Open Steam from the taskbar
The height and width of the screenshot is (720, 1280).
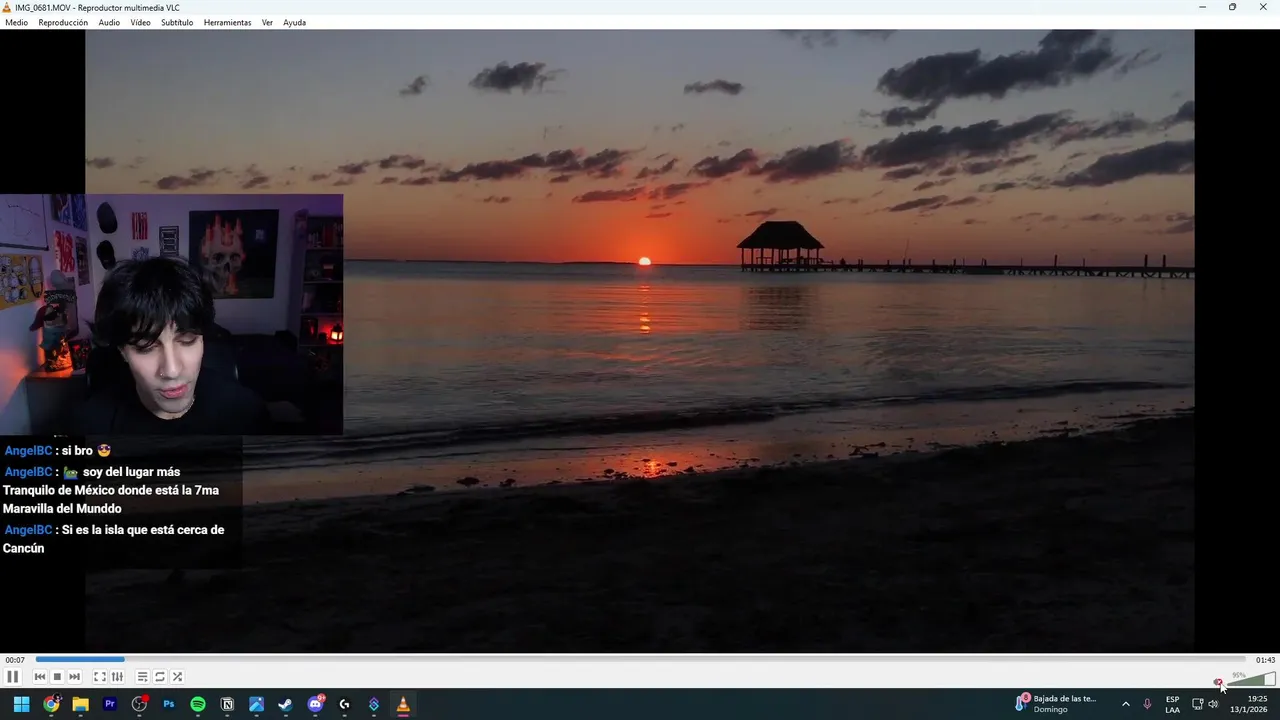click(x=286, y=704)
